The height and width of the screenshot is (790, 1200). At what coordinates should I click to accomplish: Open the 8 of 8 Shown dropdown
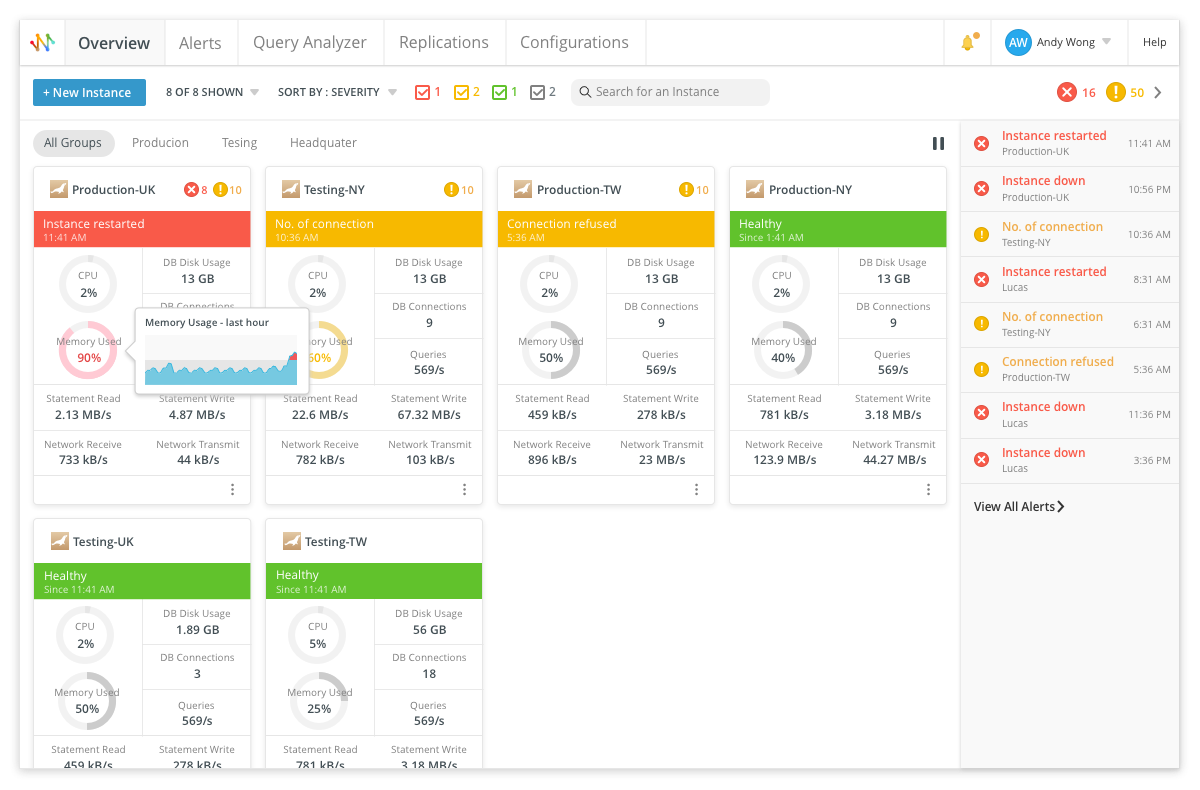coord(212,92)
